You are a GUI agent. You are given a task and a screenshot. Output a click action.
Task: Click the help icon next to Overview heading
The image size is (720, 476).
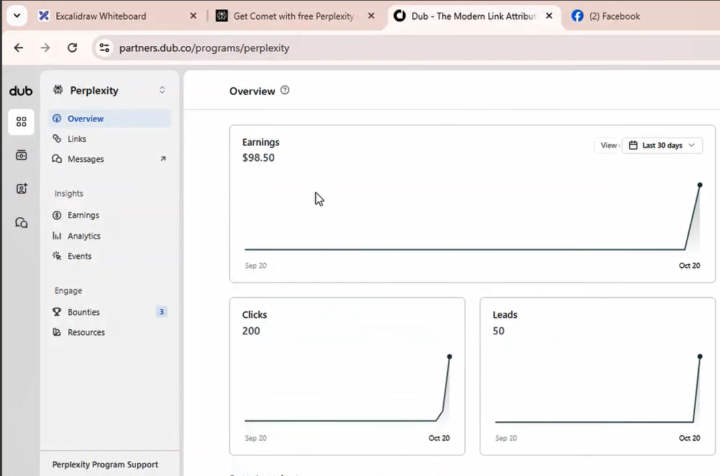285,91
